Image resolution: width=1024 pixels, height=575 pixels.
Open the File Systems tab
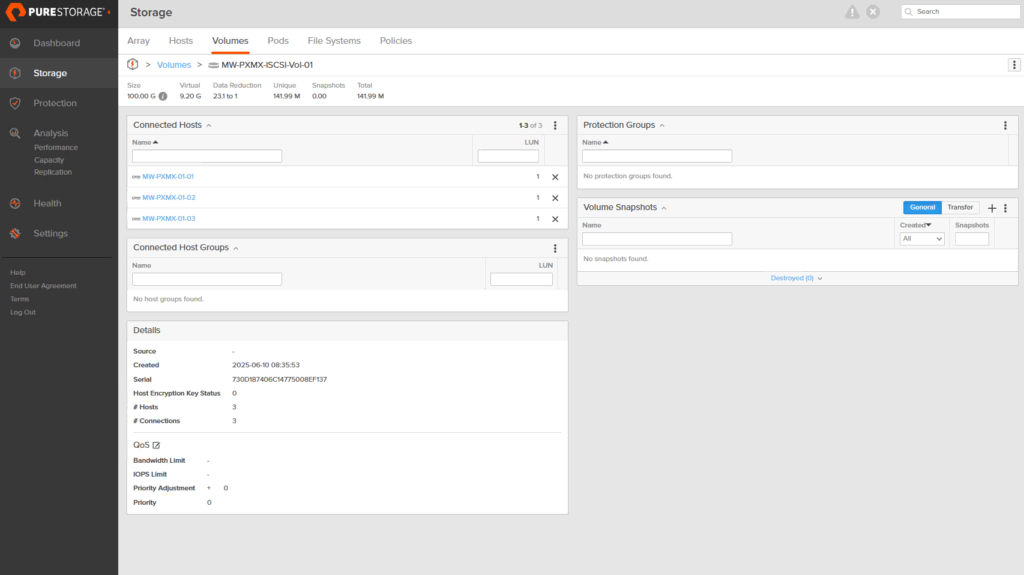334,41
